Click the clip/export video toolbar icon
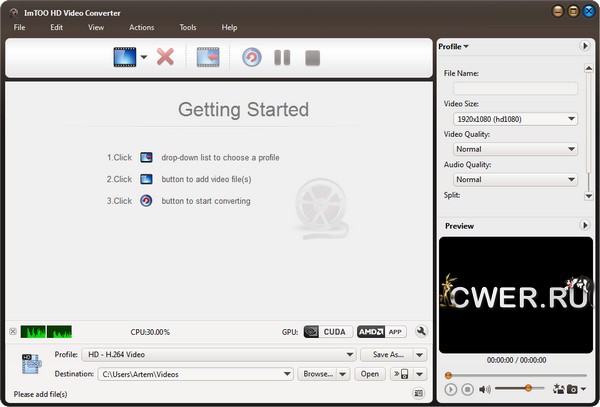600x407 pixels. point(208,57)
